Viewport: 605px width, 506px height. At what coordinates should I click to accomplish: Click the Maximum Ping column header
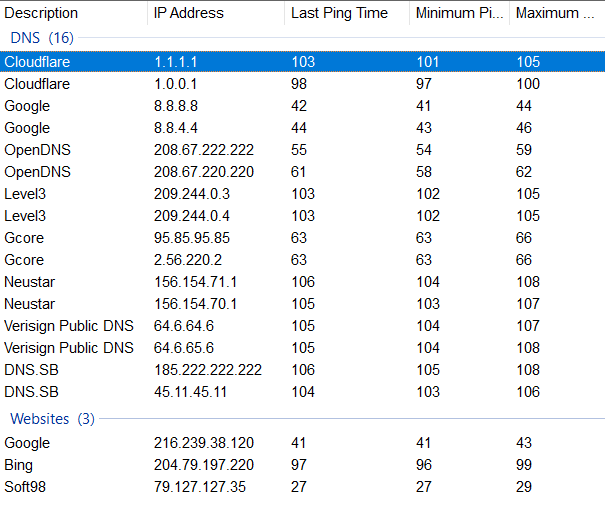click(558, 13)
